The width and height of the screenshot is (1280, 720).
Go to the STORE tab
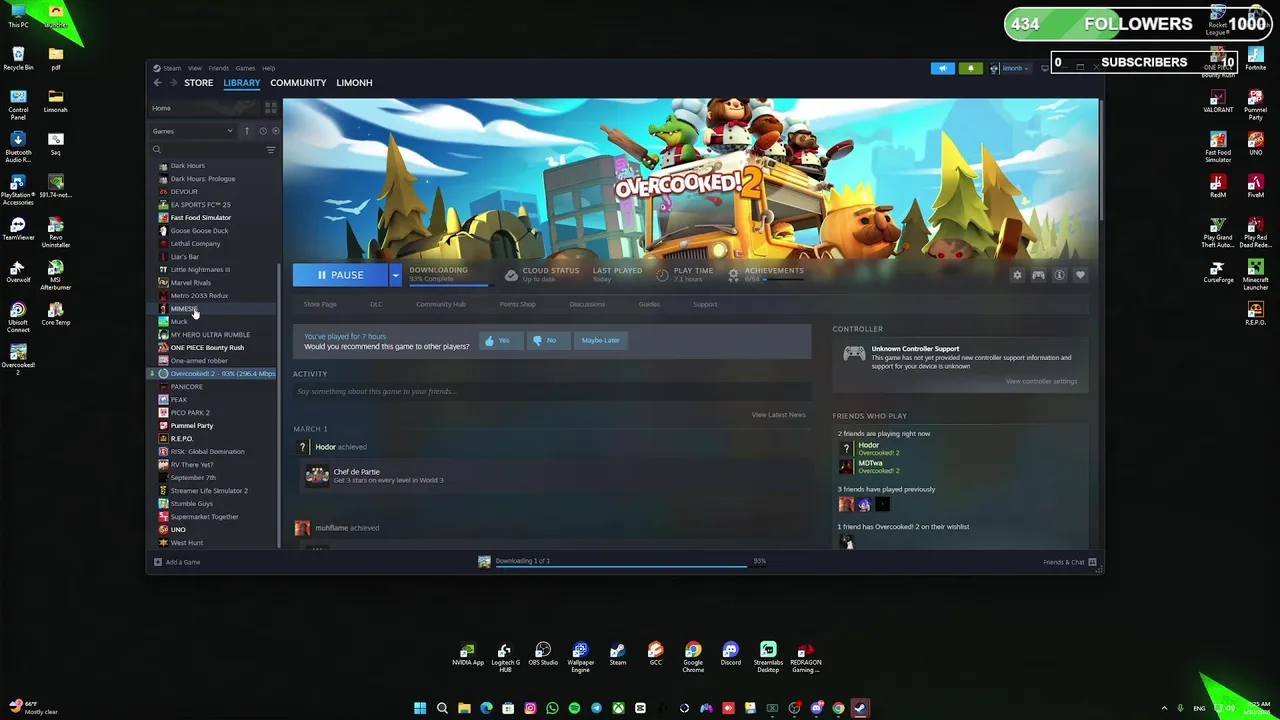[x=198, y=83]
